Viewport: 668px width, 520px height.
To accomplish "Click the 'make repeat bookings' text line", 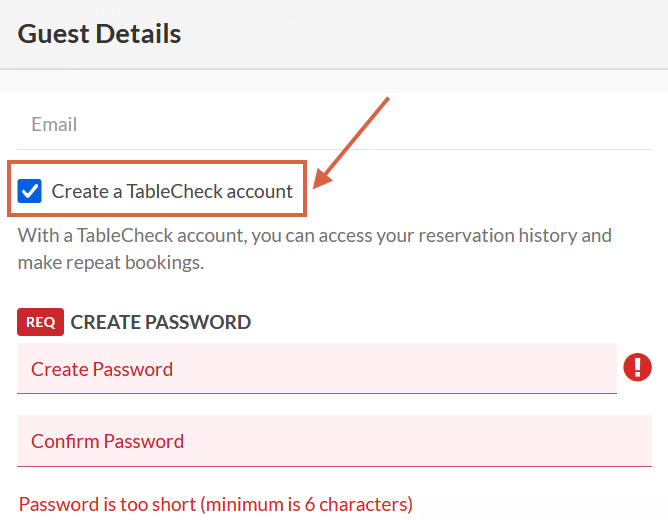I will (110, 263).
